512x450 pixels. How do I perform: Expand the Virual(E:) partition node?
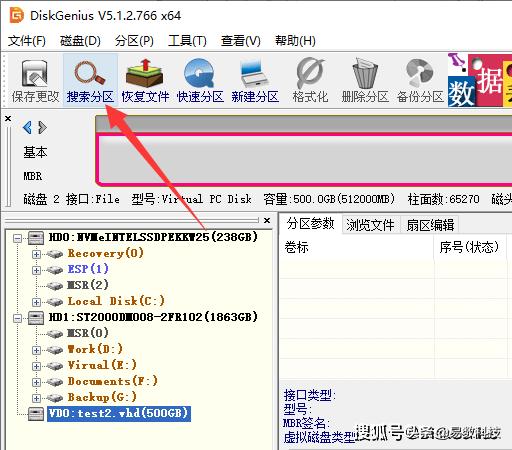click(x=36, y=366)
